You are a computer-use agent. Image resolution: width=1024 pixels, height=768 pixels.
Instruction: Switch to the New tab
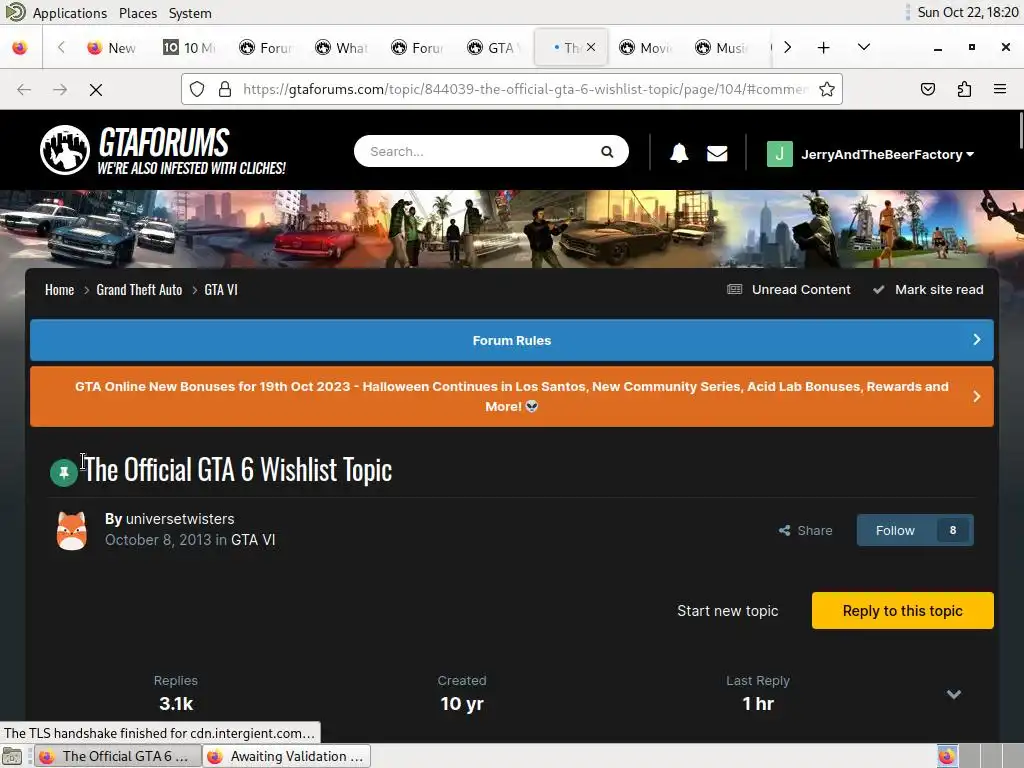coord(112,48)
